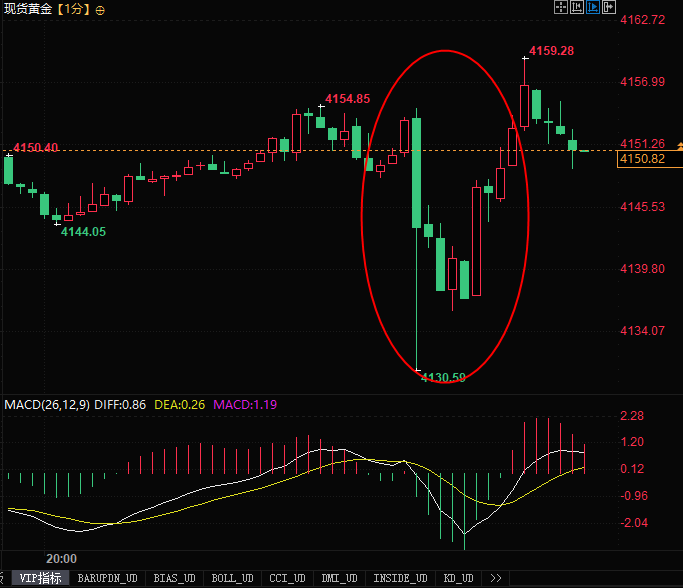Click the circled plus icon beside 现货黄金
683x588 pixels.
coord(100,10)
